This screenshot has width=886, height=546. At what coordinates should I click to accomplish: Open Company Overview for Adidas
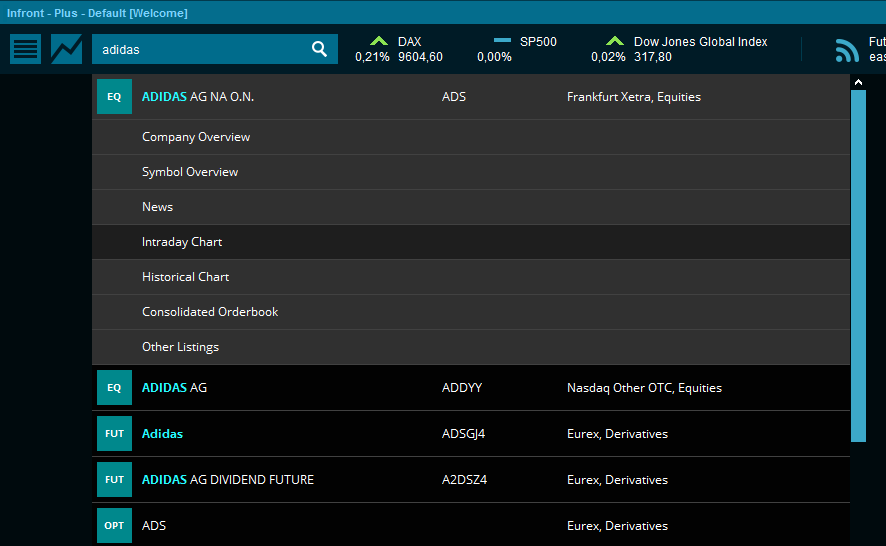[x=471, y=137]
